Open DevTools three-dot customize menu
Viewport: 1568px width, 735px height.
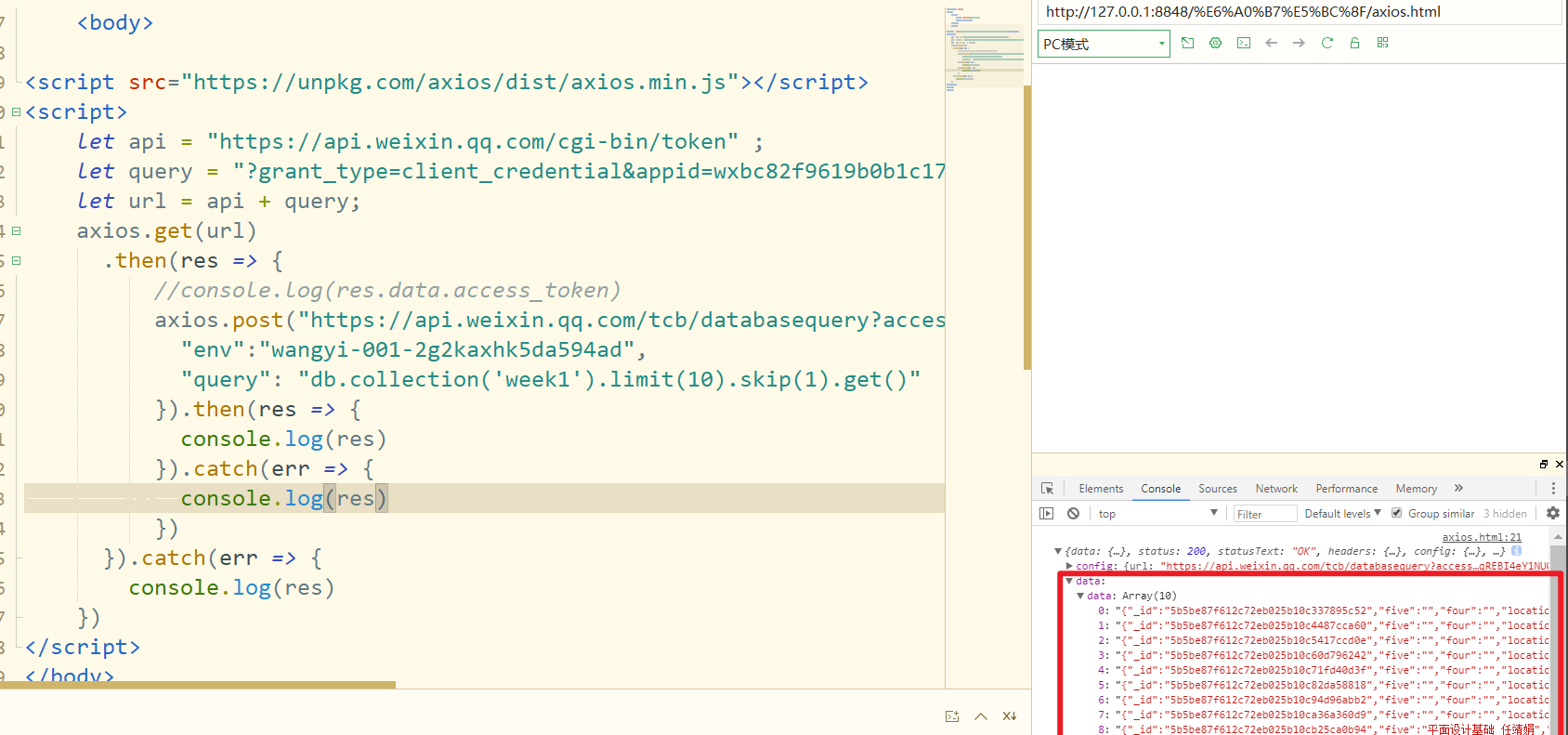(x=1552, y=488)
